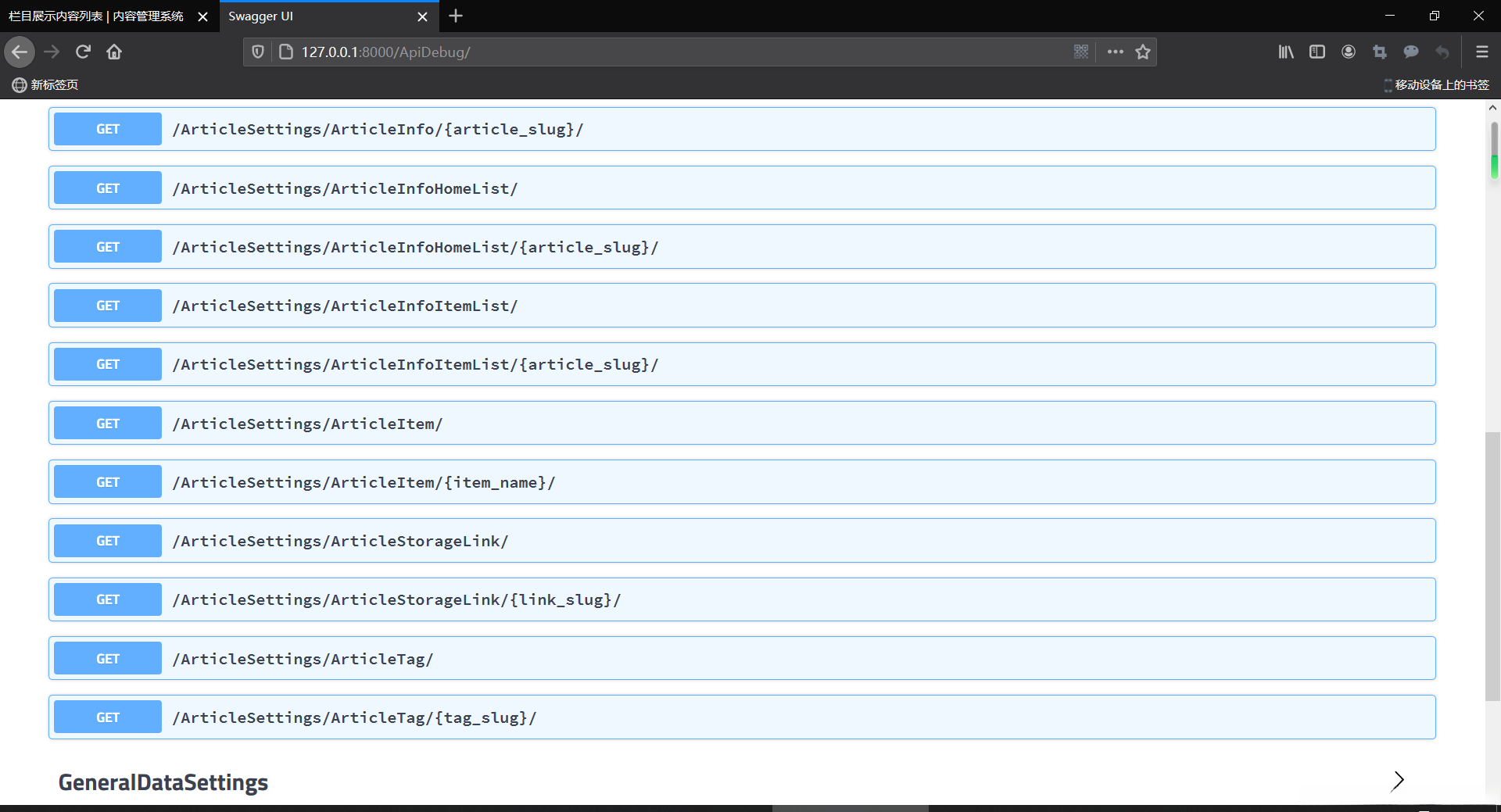Open the Firefox library icon

point(1286,52)
